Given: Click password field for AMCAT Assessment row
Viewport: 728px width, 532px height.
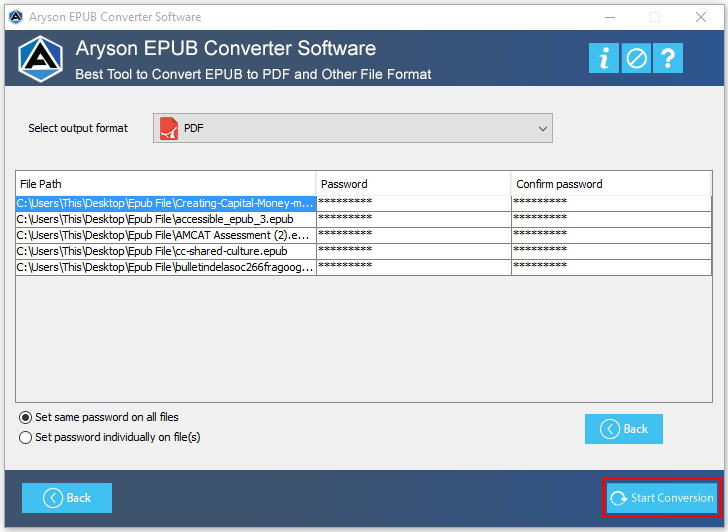Looking at the screenshot, I should pos(414,235).
